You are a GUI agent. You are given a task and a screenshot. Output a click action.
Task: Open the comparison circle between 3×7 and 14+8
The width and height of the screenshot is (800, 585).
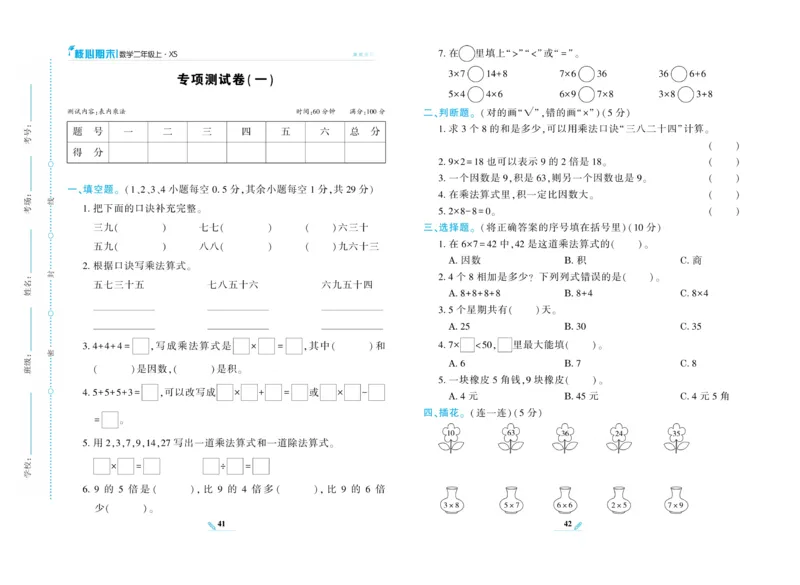click(x=474, y=72)
